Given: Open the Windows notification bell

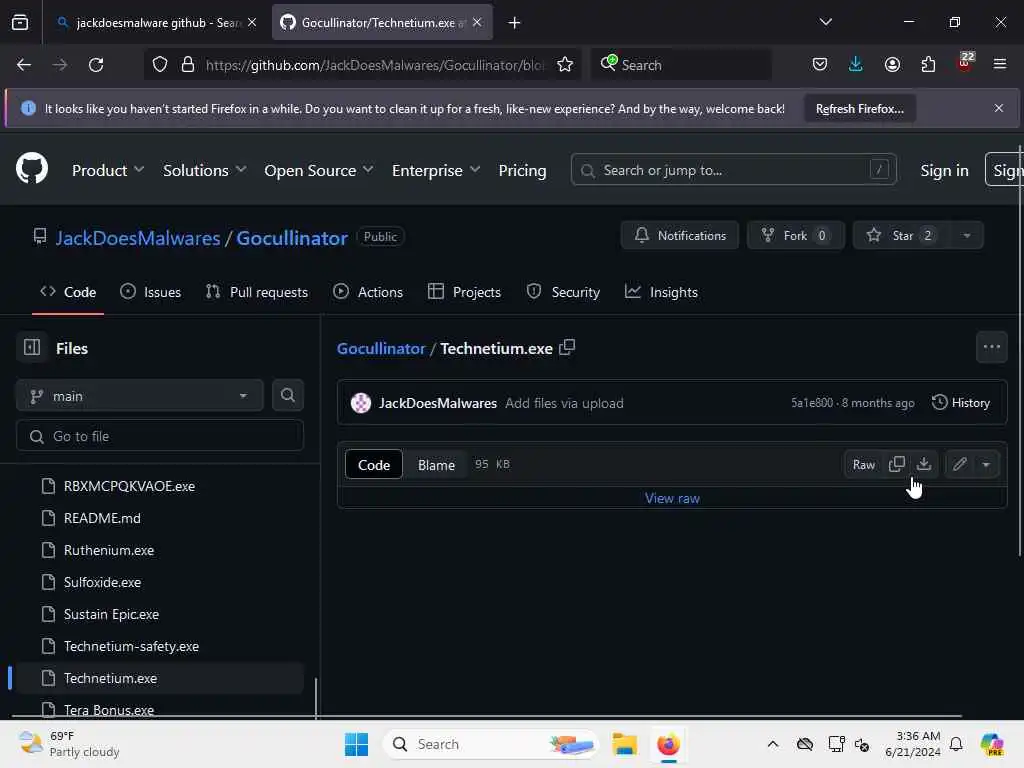Looking at the screenshot, I should 955,744.
